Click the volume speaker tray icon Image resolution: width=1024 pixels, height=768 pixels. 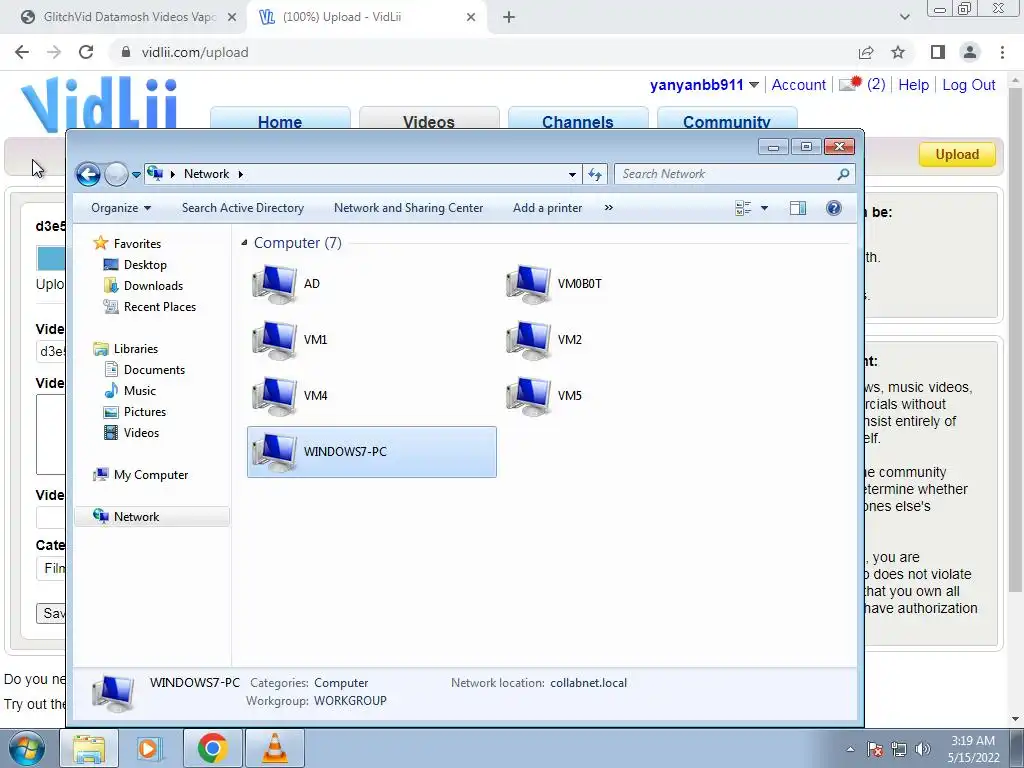pos(923,750)
